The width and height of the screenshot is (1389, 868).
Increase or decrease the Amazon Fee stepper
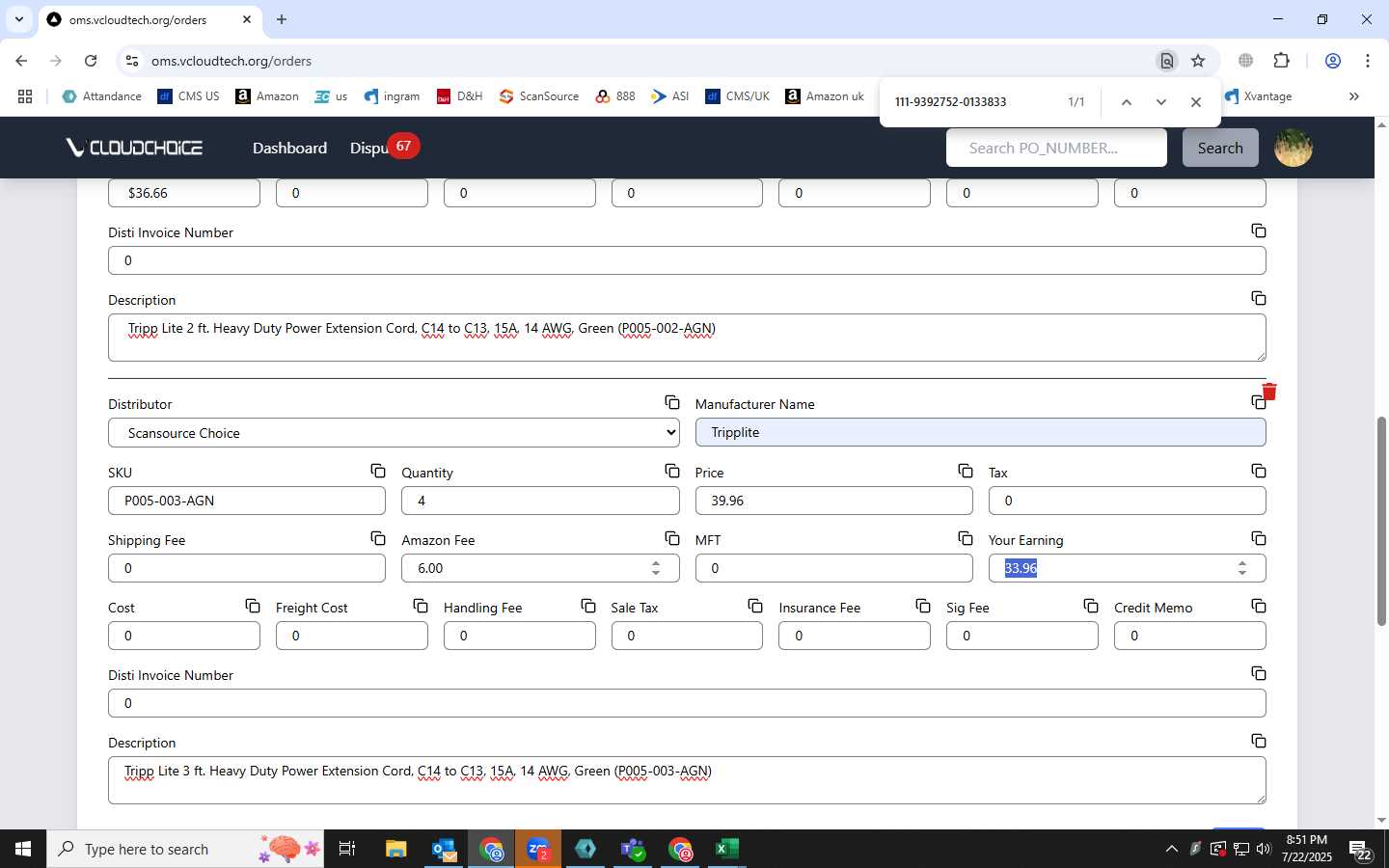click(x=656, y=568)
